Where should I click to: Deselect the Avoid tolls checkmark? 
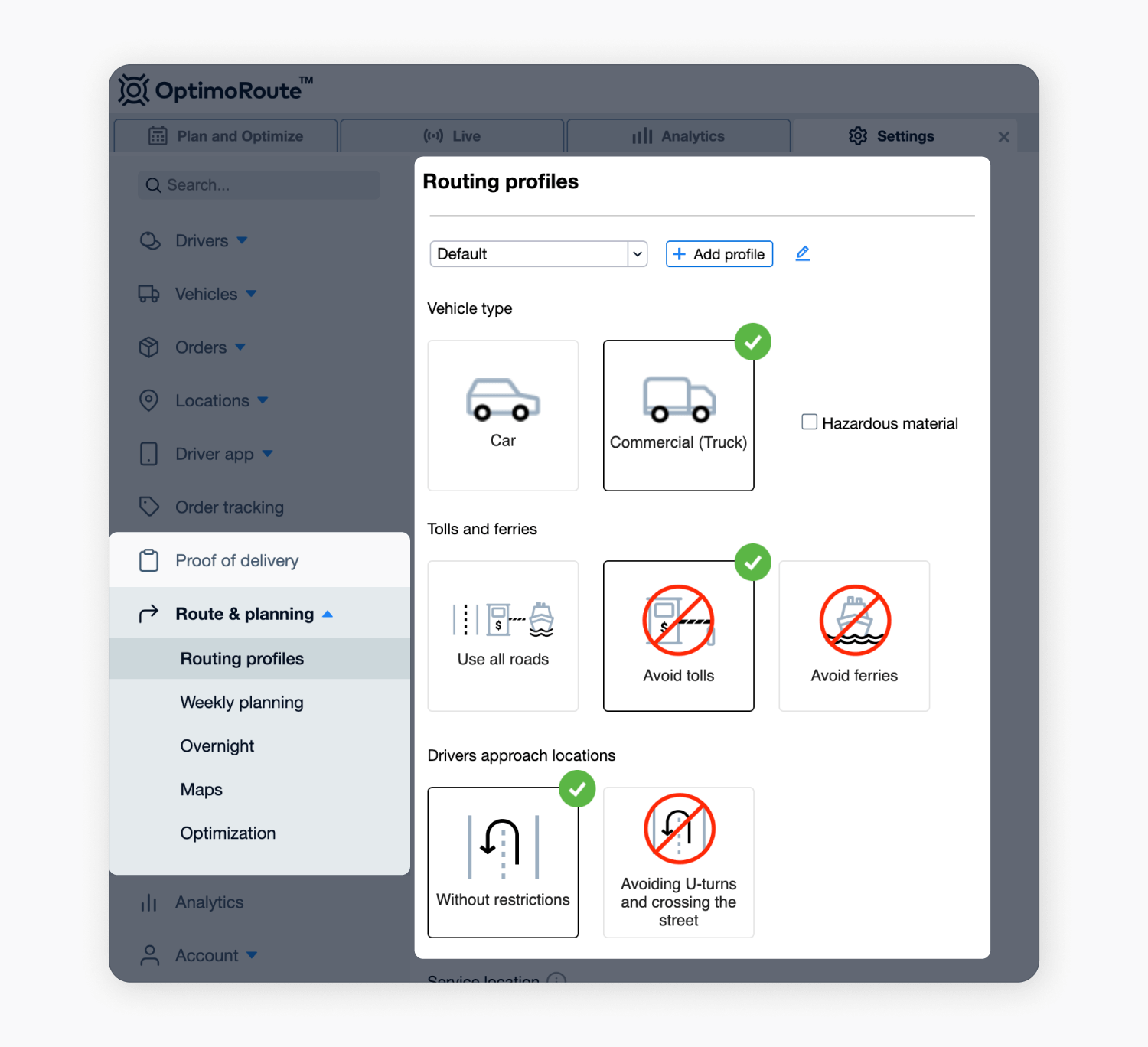752,563
